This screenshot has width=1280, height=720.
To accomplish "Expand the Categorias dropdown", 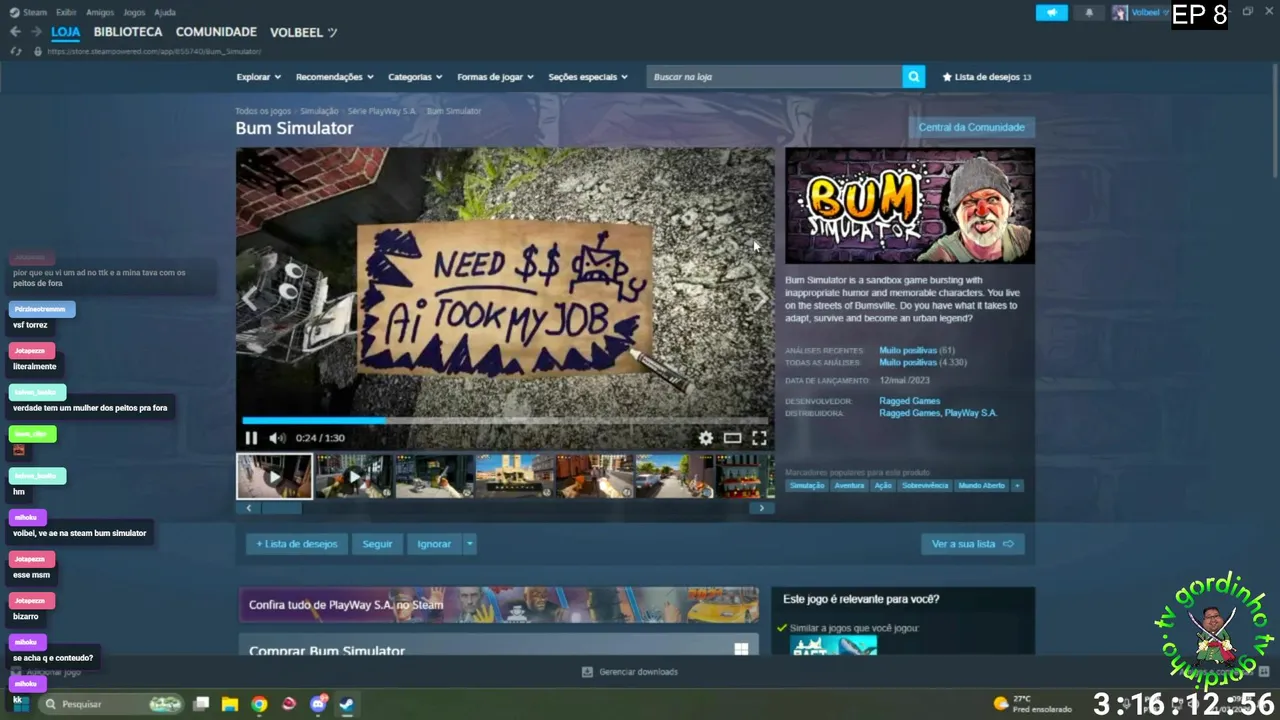I will pos(415,77).
